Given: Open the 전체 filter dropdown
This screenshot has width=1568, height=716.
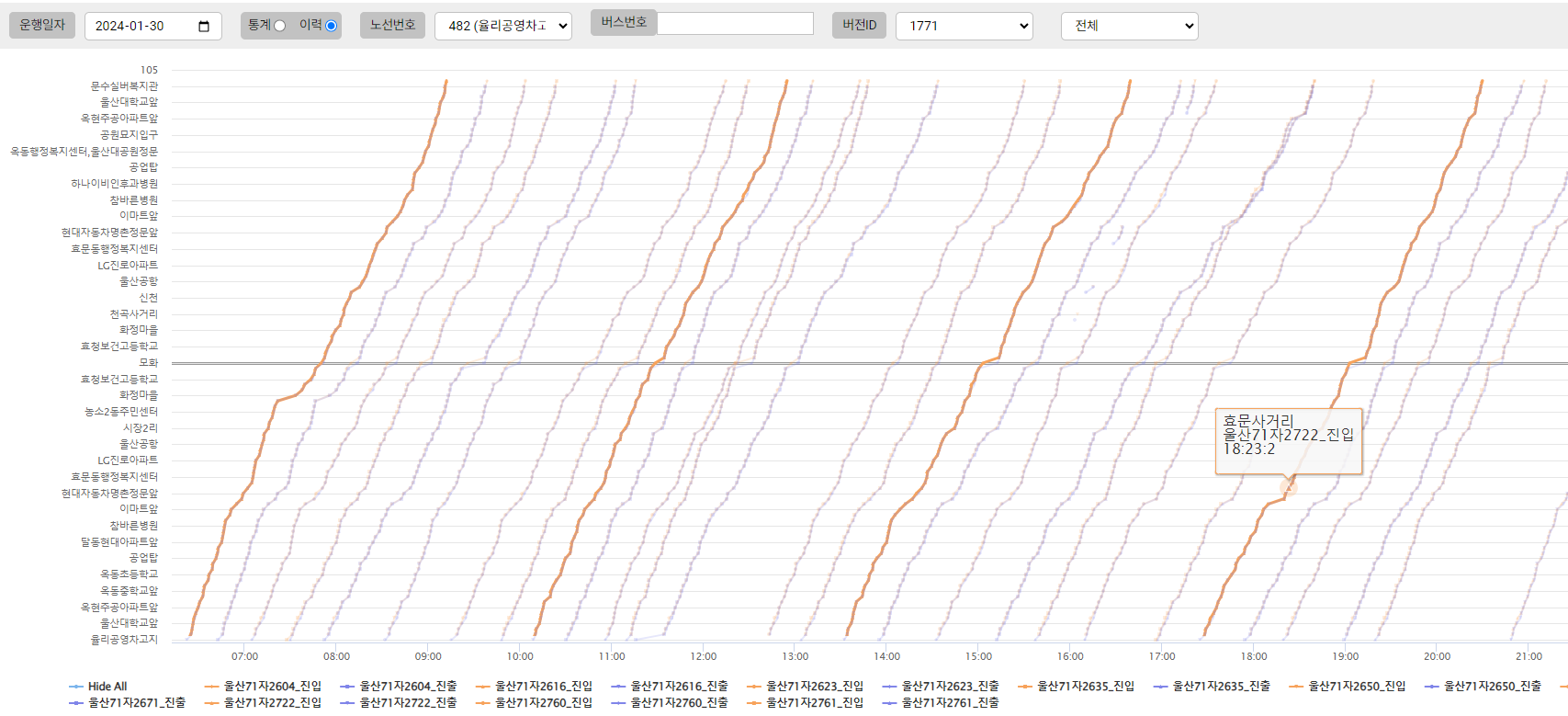Looking at the screenshot, I should coord(1129,26).
